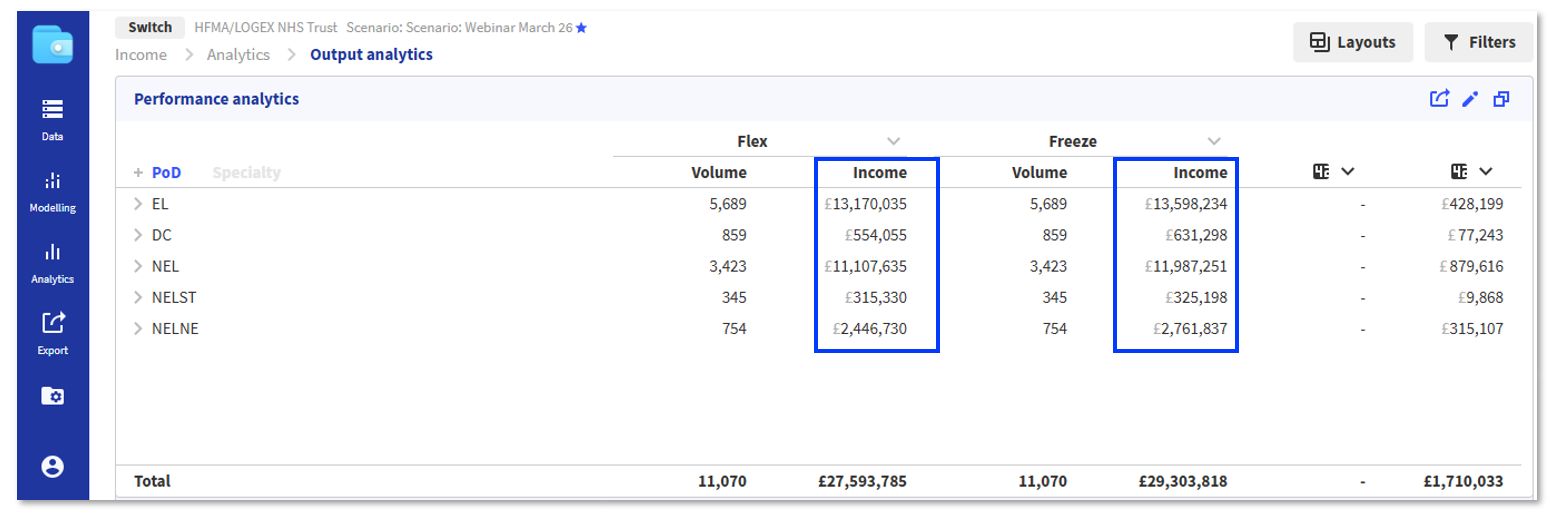
Task: Open the Export section in sidebar
Action: (x=52, y=332)
